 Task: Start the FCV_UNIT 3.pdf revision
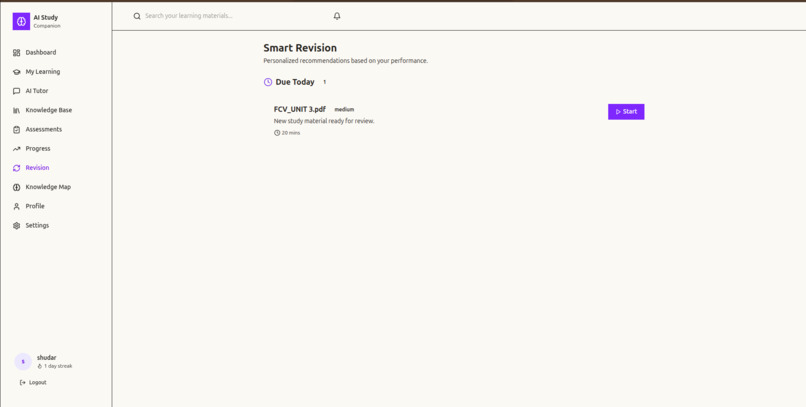coord(626,112)
